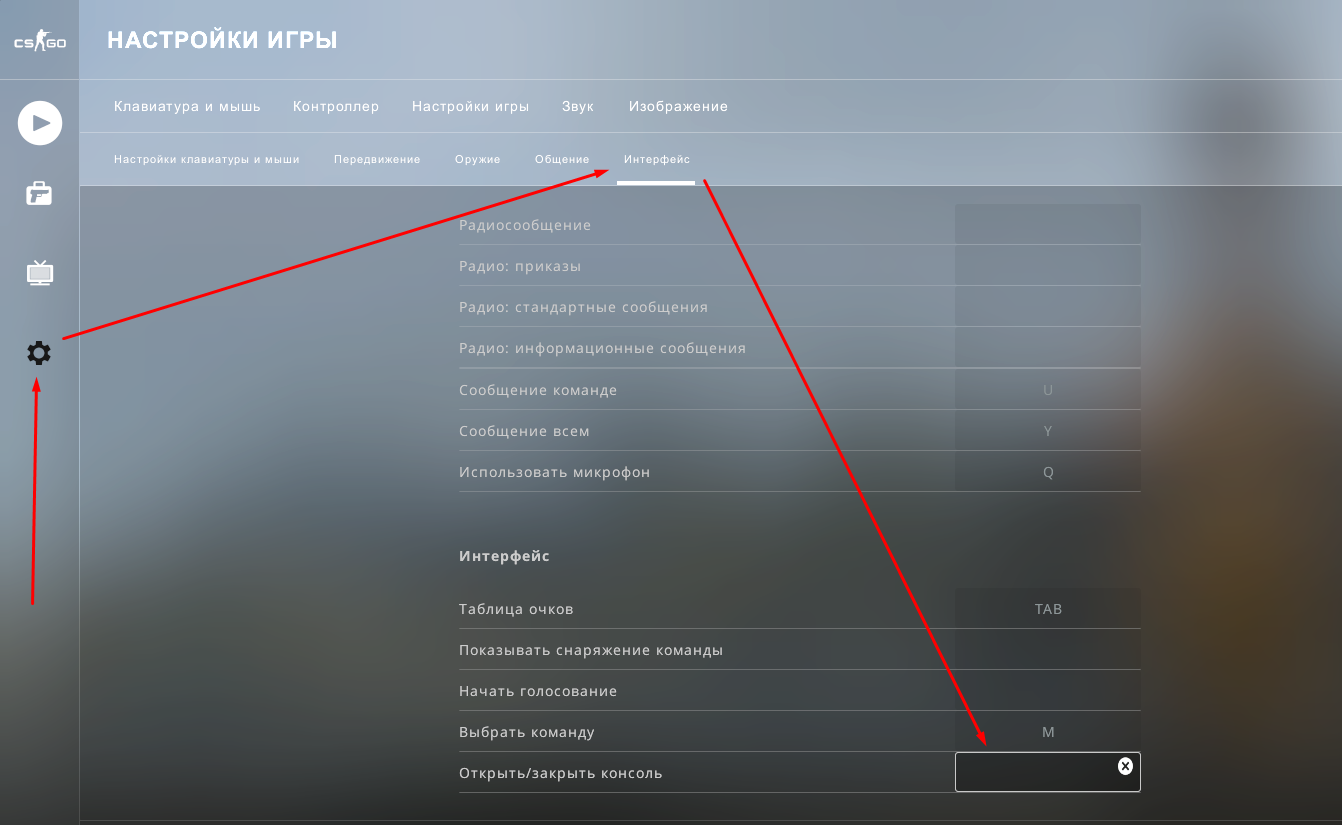1342x825 pixels.
Task: Open the Play menu button
Action: (40, 123)
